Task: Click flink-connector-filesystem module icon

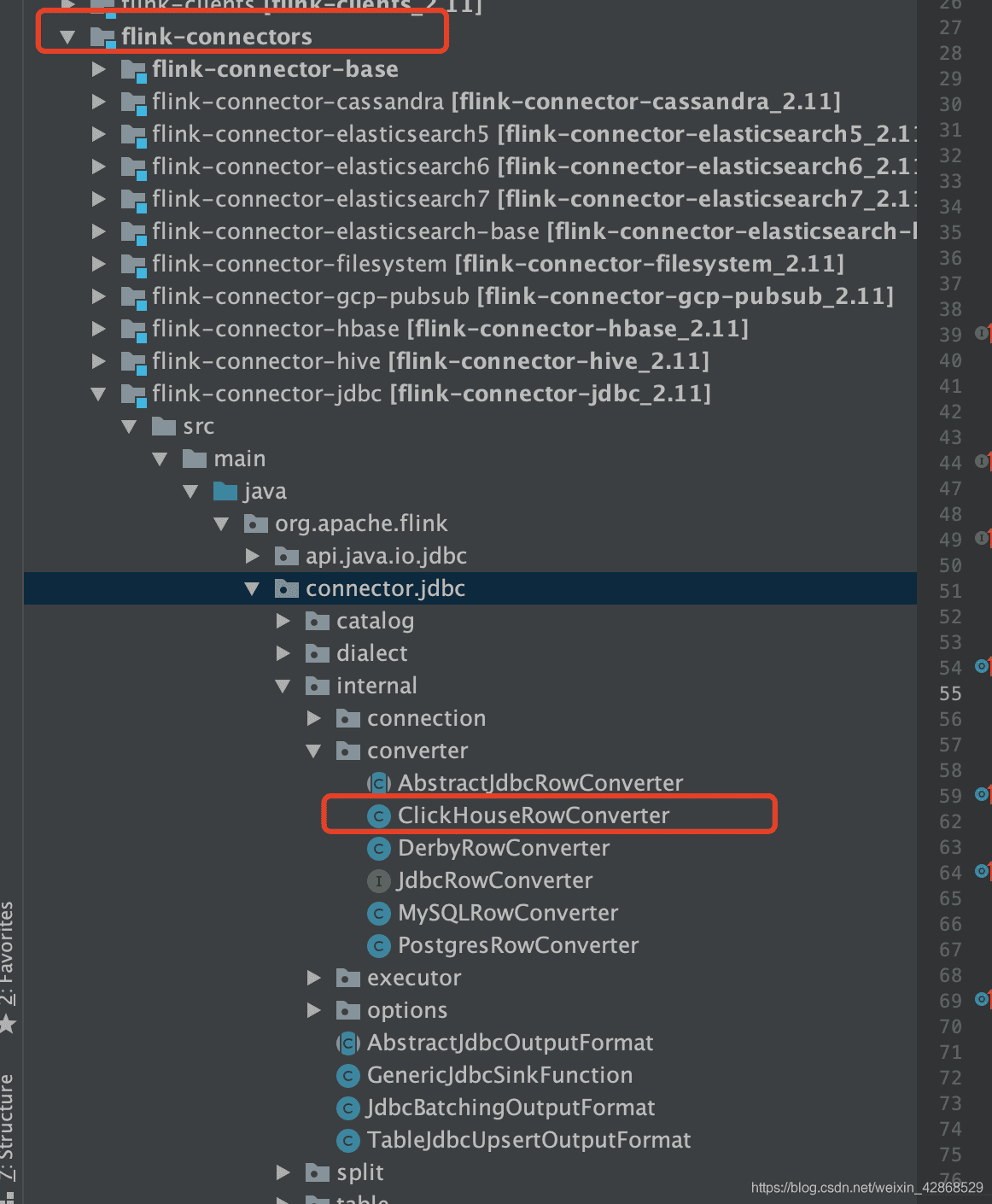Action: pyautogui.click(x=133, y=265)
